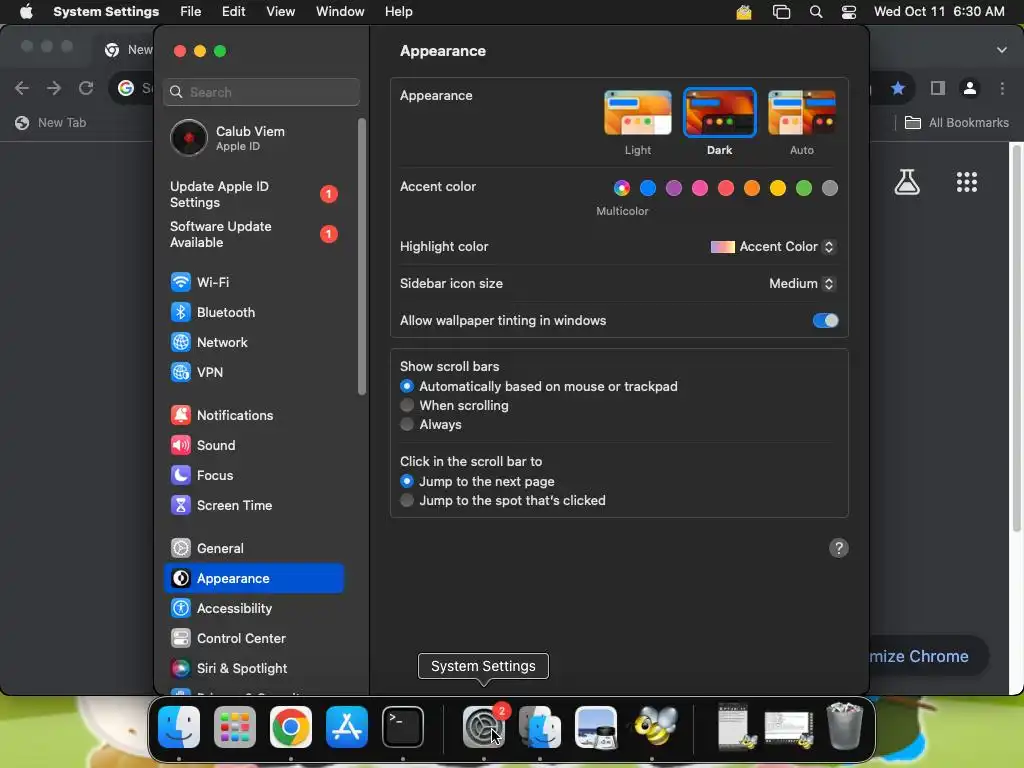Open System Settings app menu
1024x768 pixels.
point(106,12)
